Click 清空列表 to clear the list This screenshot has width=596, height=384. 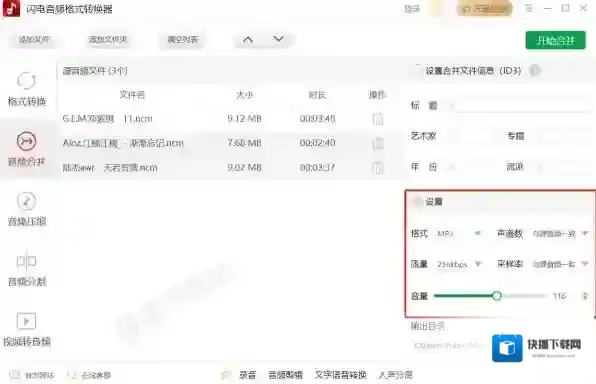183,40
